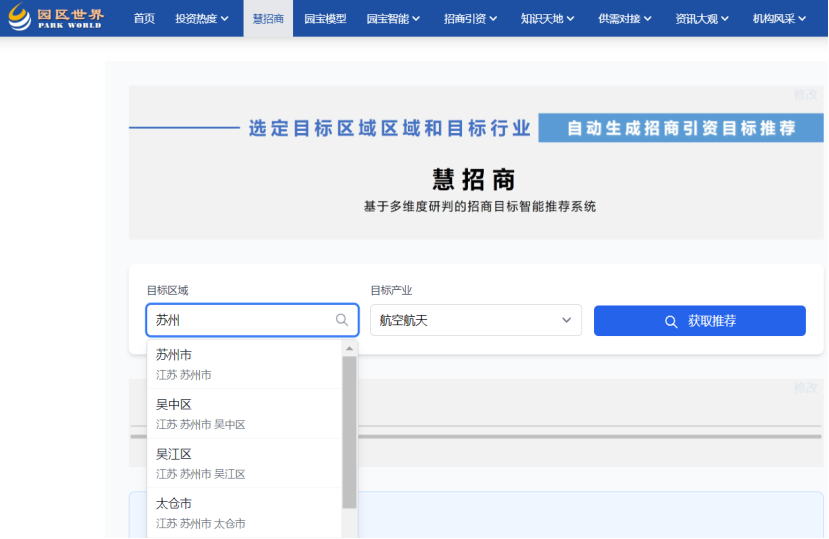829x539 pixels.
Task: Choose 吴中区 in the suggestions
Action: 244,413
